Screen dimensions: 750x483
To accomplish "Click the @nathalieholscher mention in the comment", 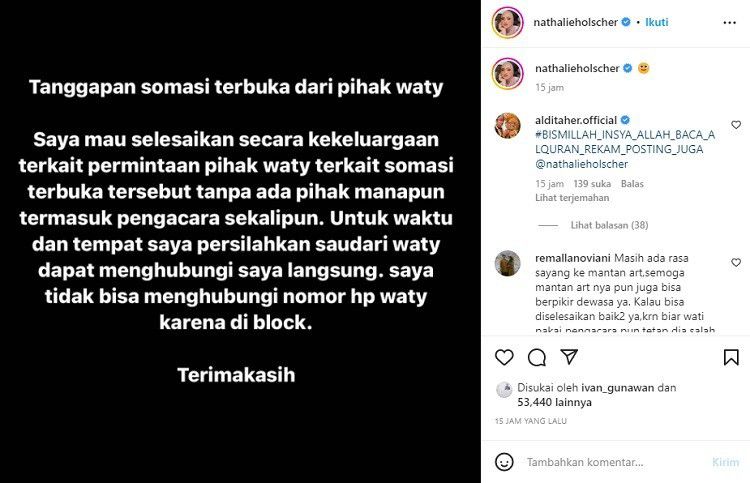I will click(x=581, y=164).
